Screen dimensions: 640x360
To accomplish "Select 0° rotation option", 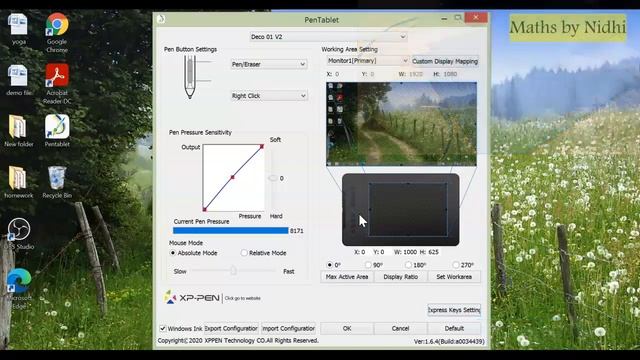I will click(329, 265).
